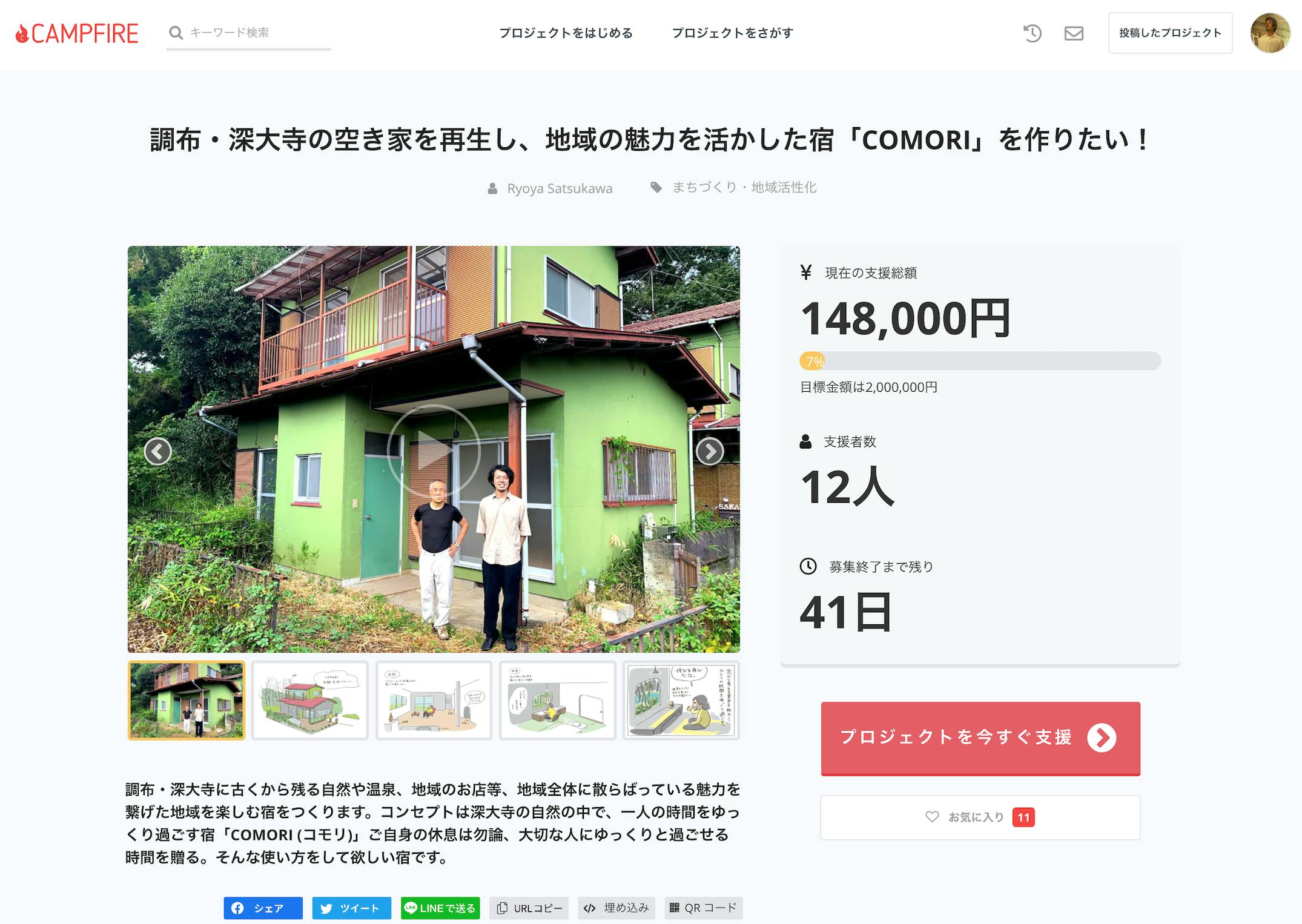Open プロジェクトをさがす menu item

click(732, 33)
